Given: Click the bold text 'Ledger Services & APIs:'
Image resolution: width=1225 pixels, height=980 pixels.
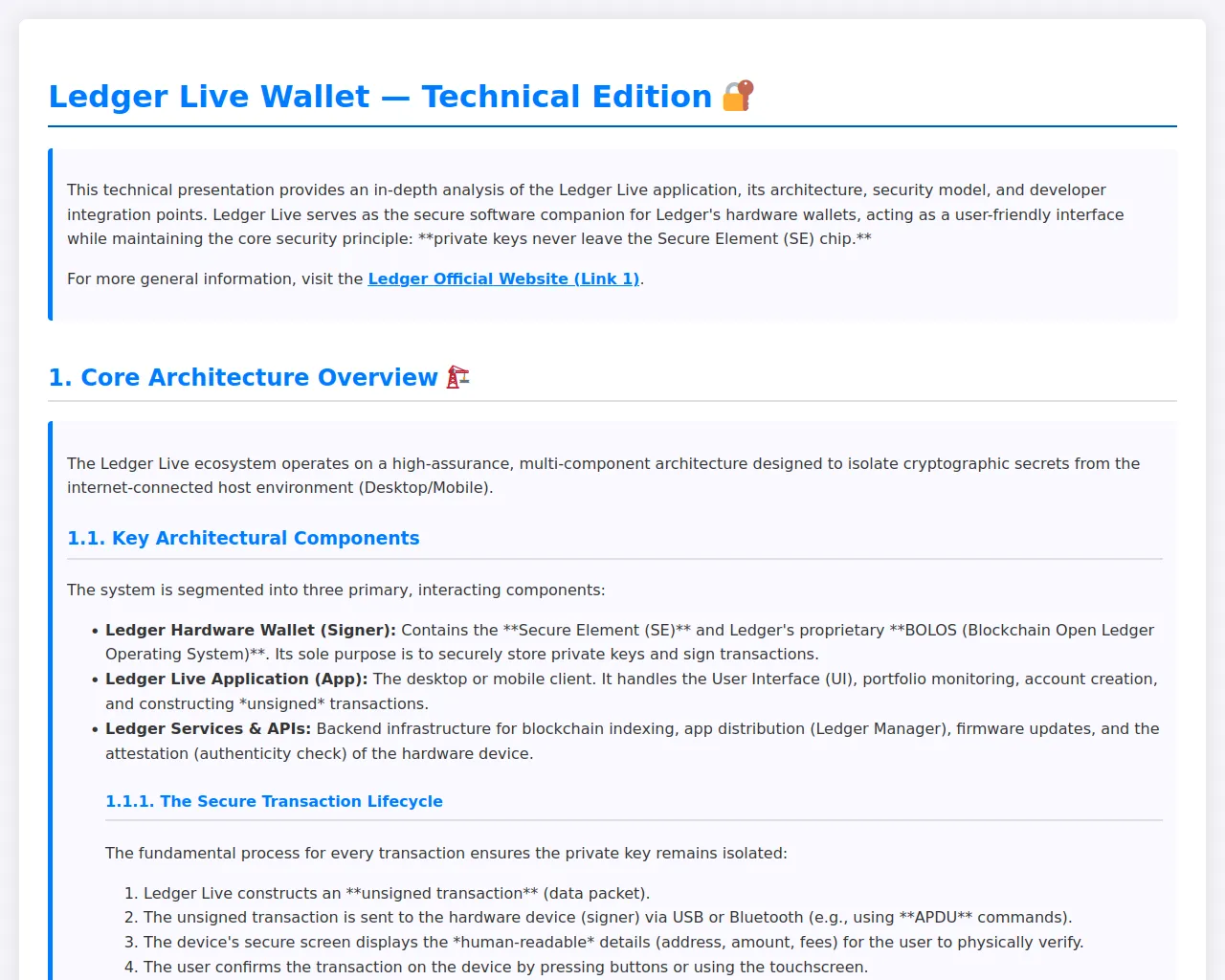Looking at the screenshot, I should 209,728.
